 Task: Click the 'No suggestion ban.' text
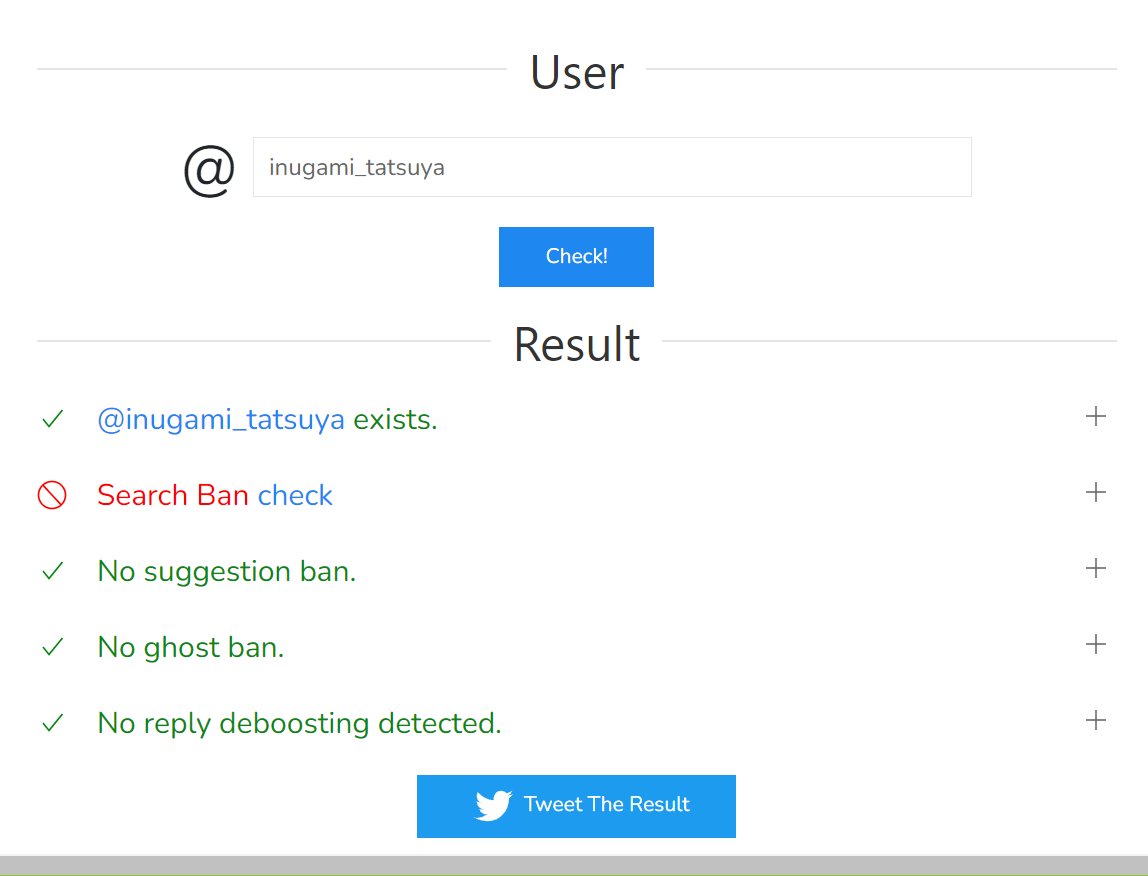227,571
